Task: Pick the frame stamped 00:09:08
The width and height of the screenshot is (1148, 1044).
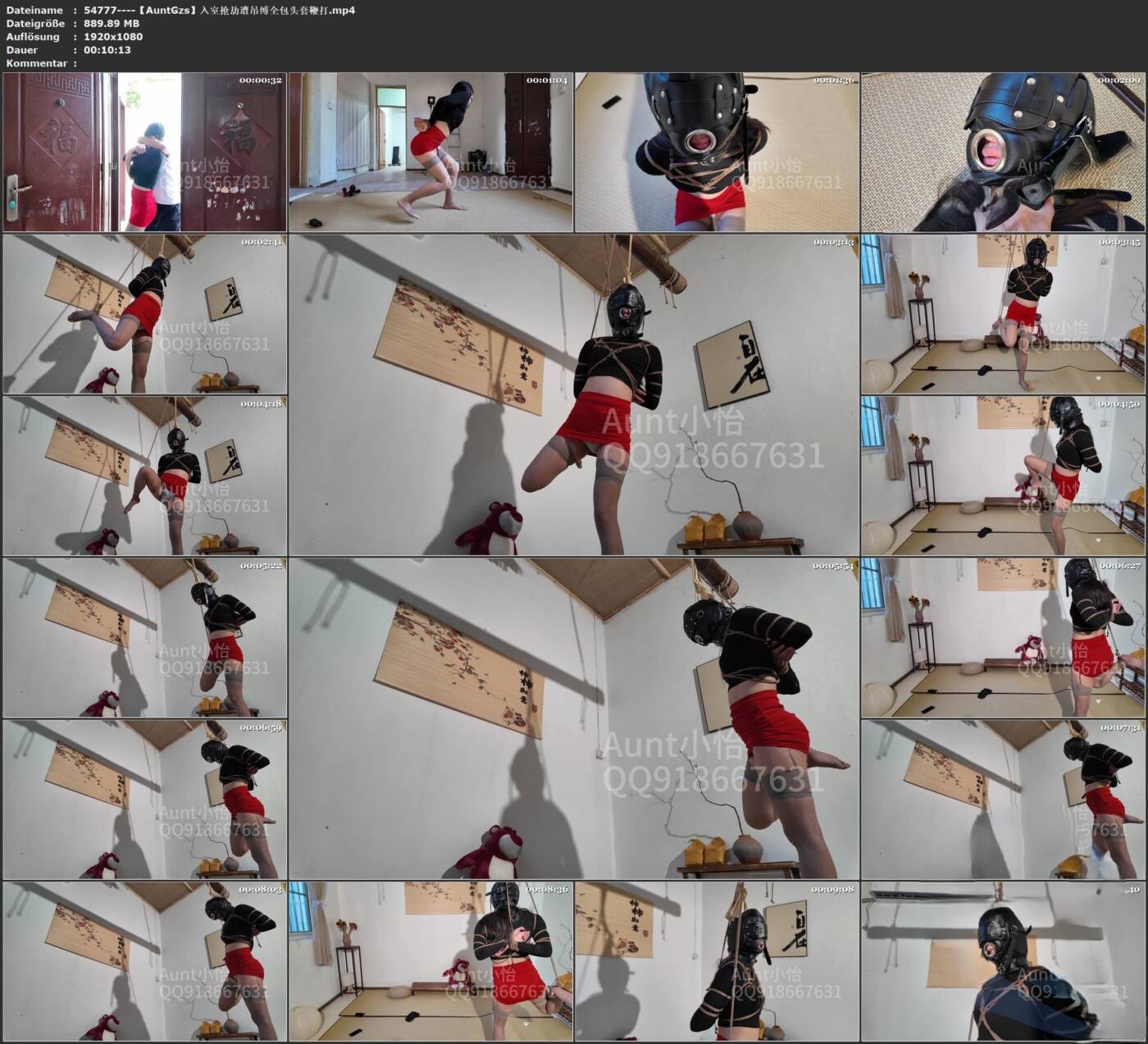Action: (717, 962)
